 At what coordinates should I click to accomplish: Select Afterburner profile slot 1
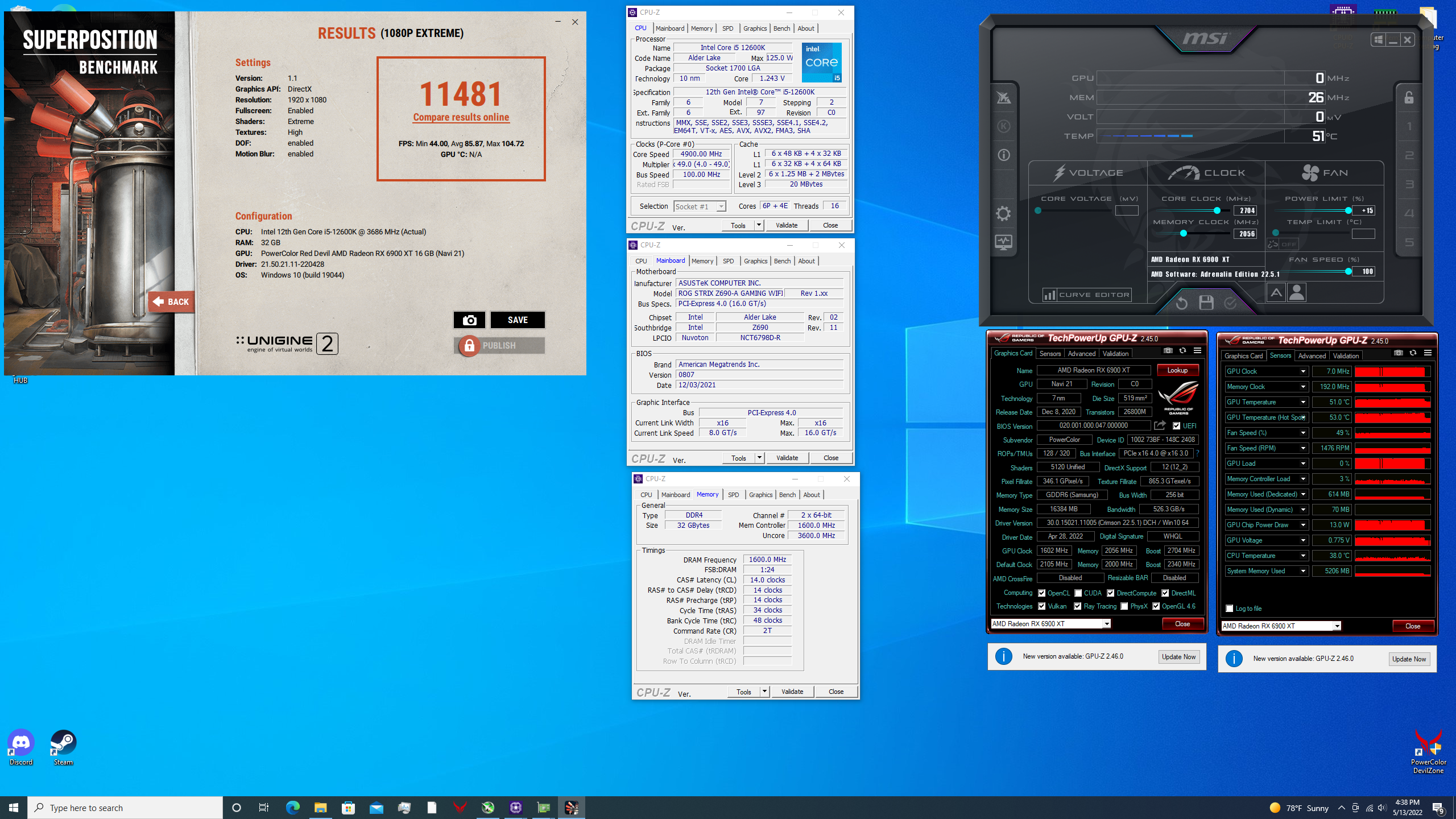[x=1409, y=126]
